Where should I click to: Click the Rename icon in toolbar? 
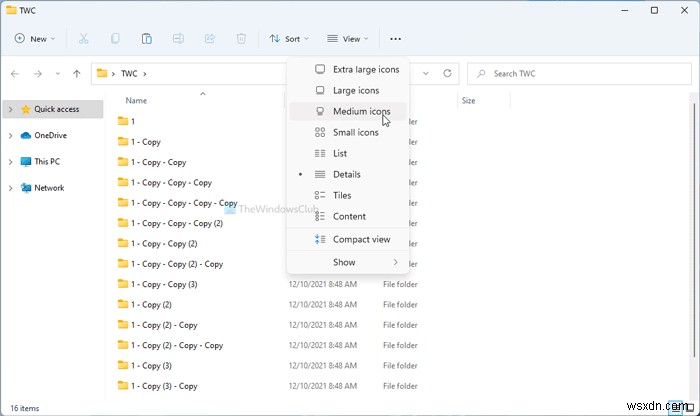[178, 39]
